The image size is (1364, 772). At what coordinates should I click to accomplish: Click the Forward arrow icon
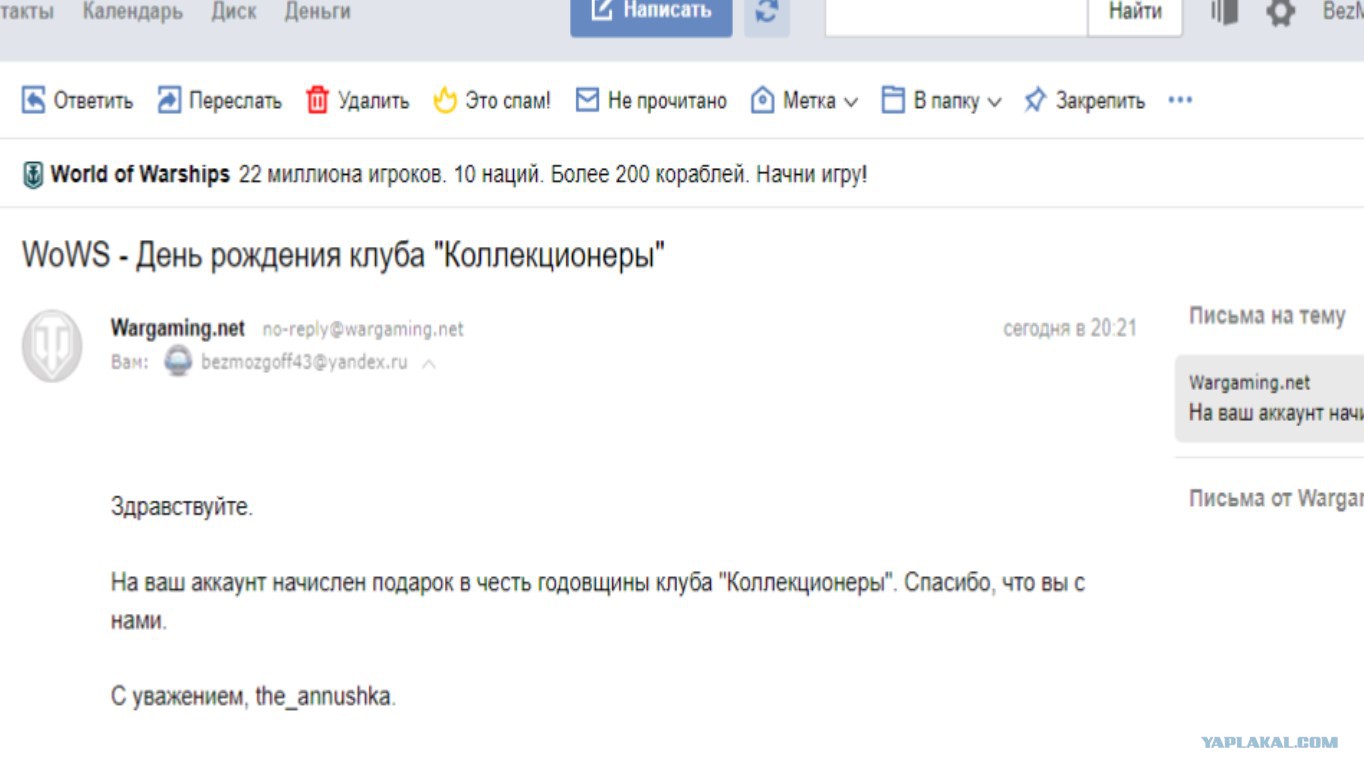point(169,100)
